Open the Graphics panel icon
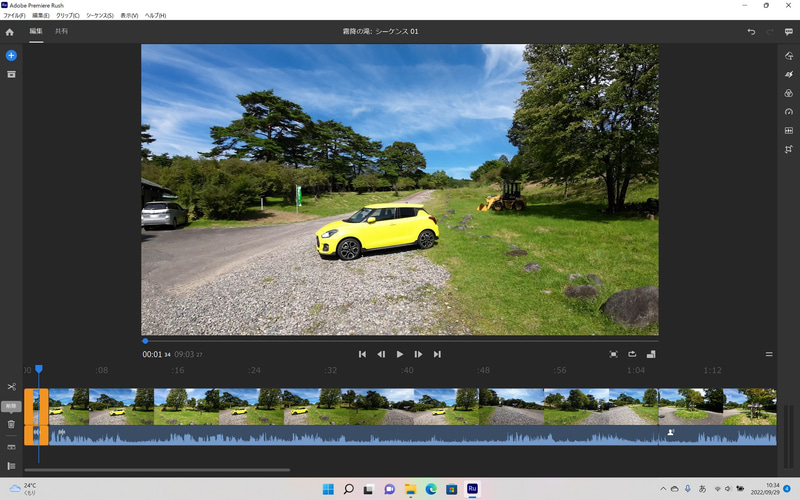Viewport: 800px width, 500px height. (x=789, y=56)
